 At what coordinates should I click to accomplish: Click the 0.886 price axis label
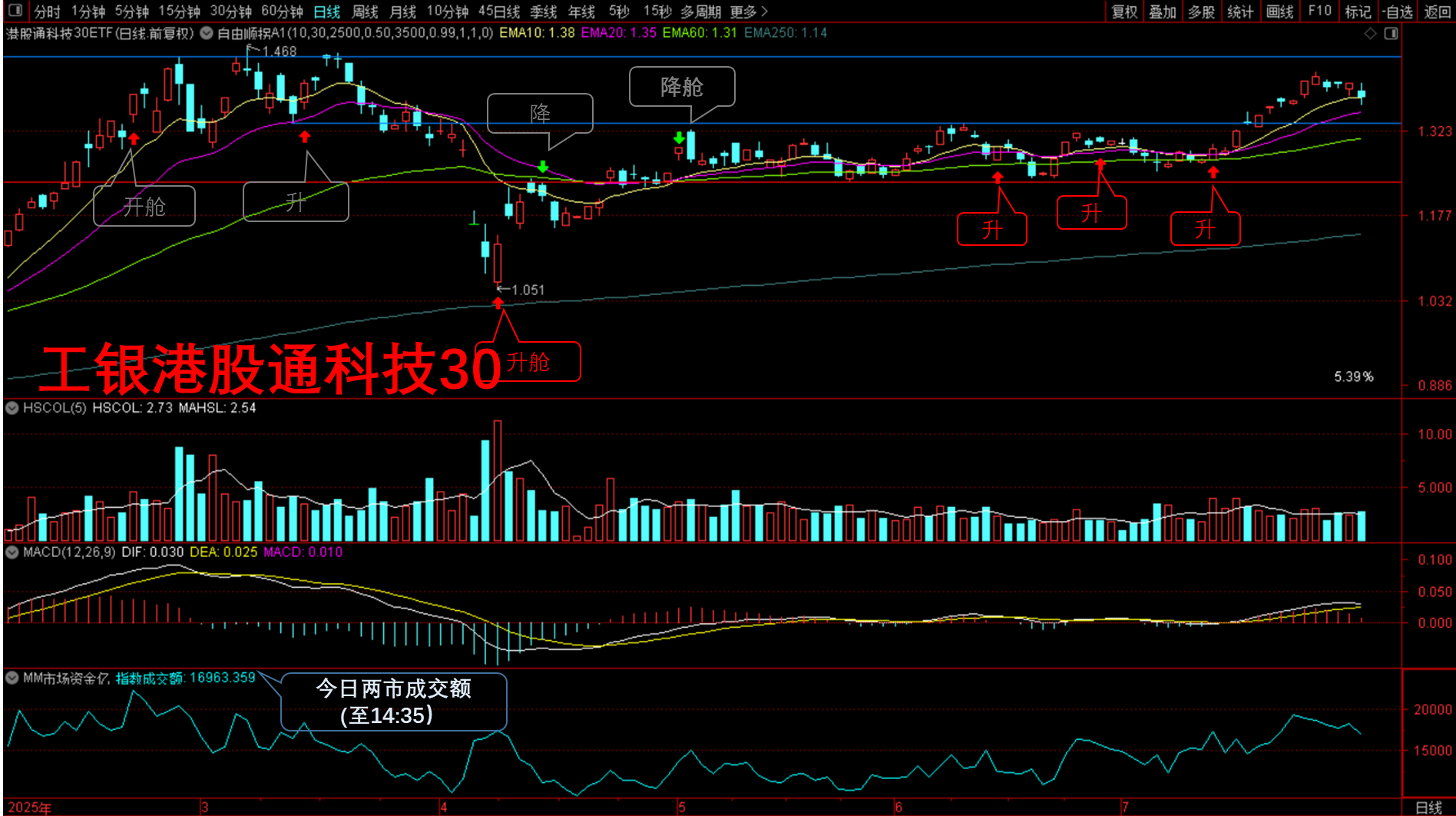[x=1434, y=385]
